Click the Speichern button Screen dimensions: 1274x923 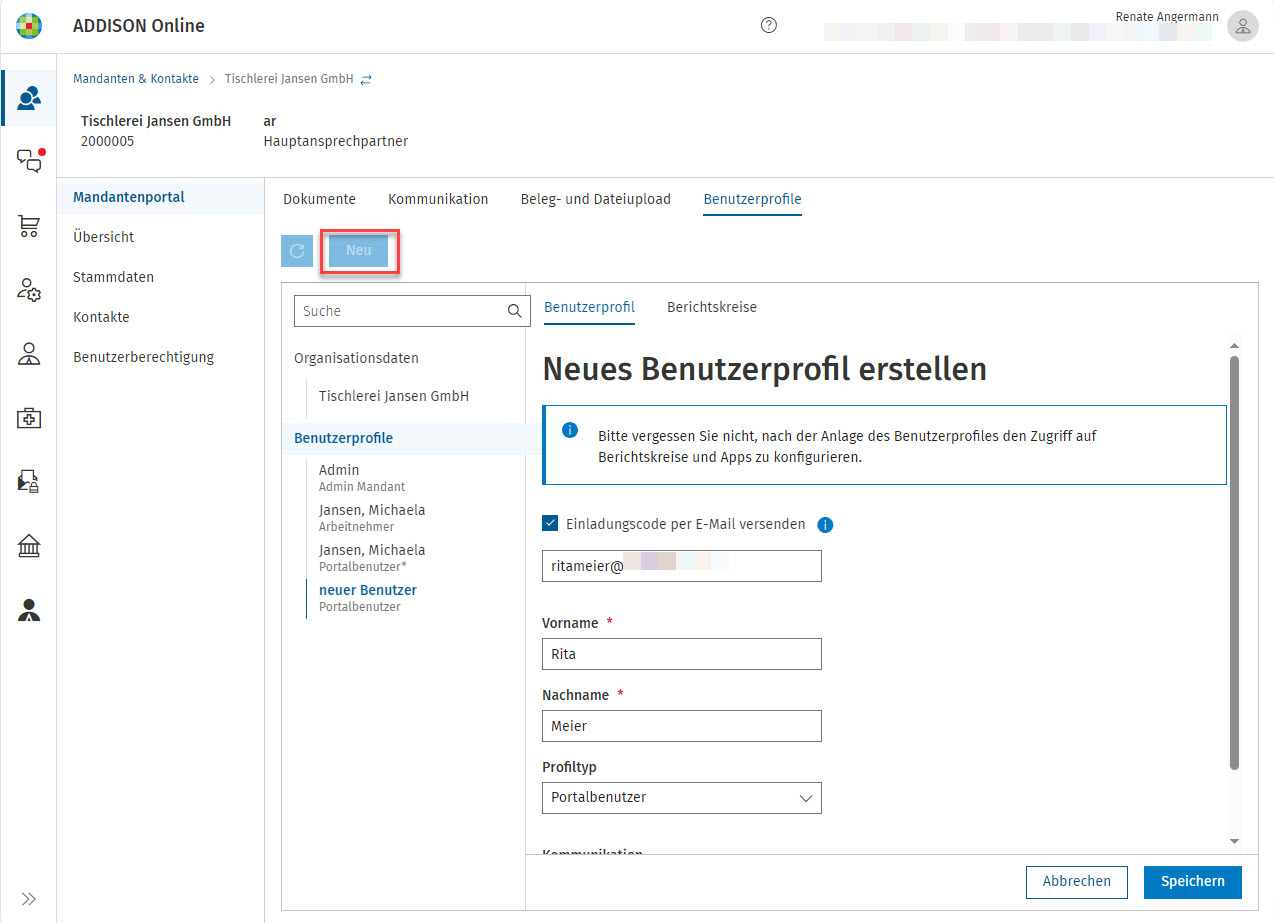pyautogui.click(x=1193, y=882)
